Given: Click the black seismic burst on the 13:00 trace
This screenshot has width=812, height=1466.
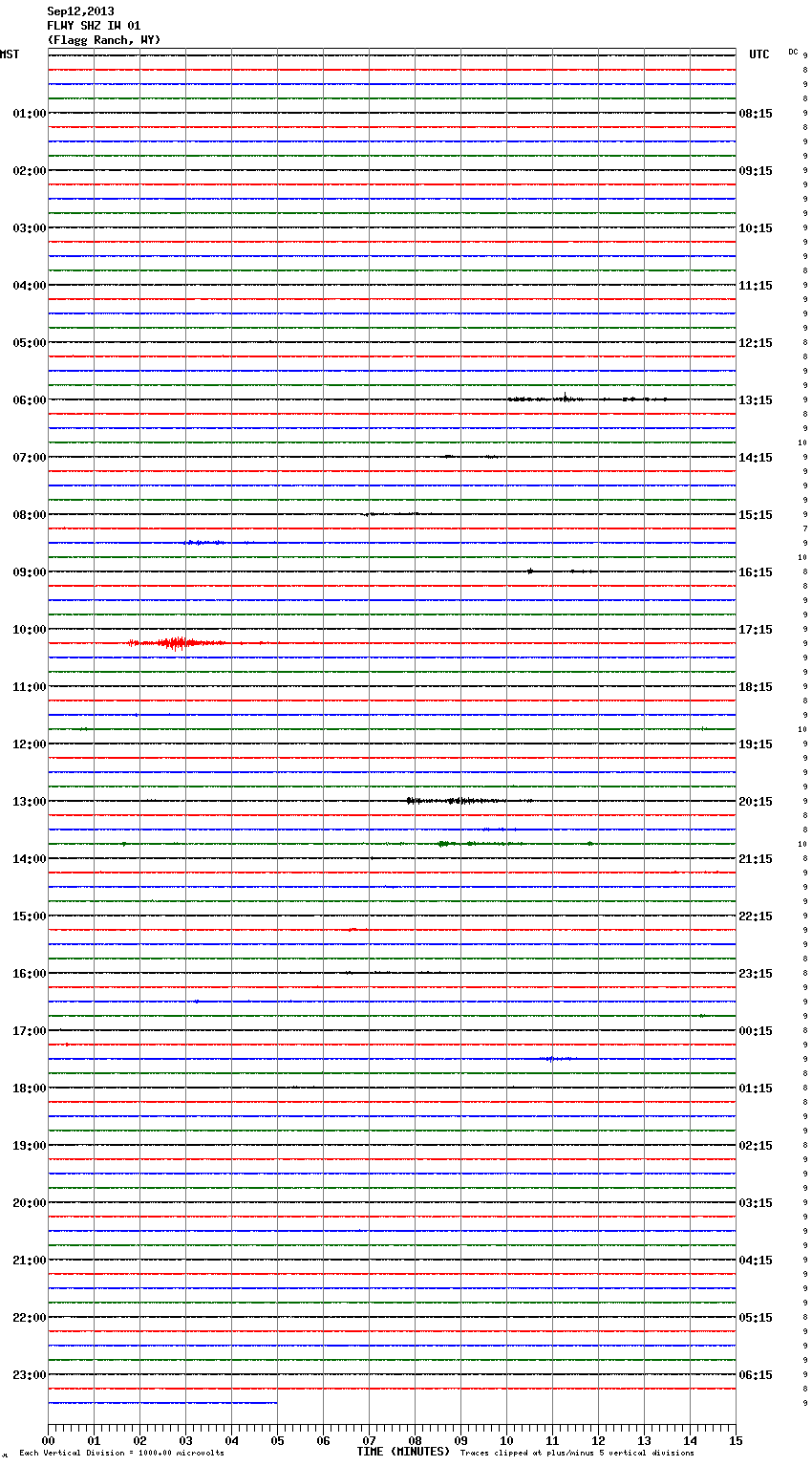Looking at the screenshot, I should pyautogui.click(x=456, y=801).
